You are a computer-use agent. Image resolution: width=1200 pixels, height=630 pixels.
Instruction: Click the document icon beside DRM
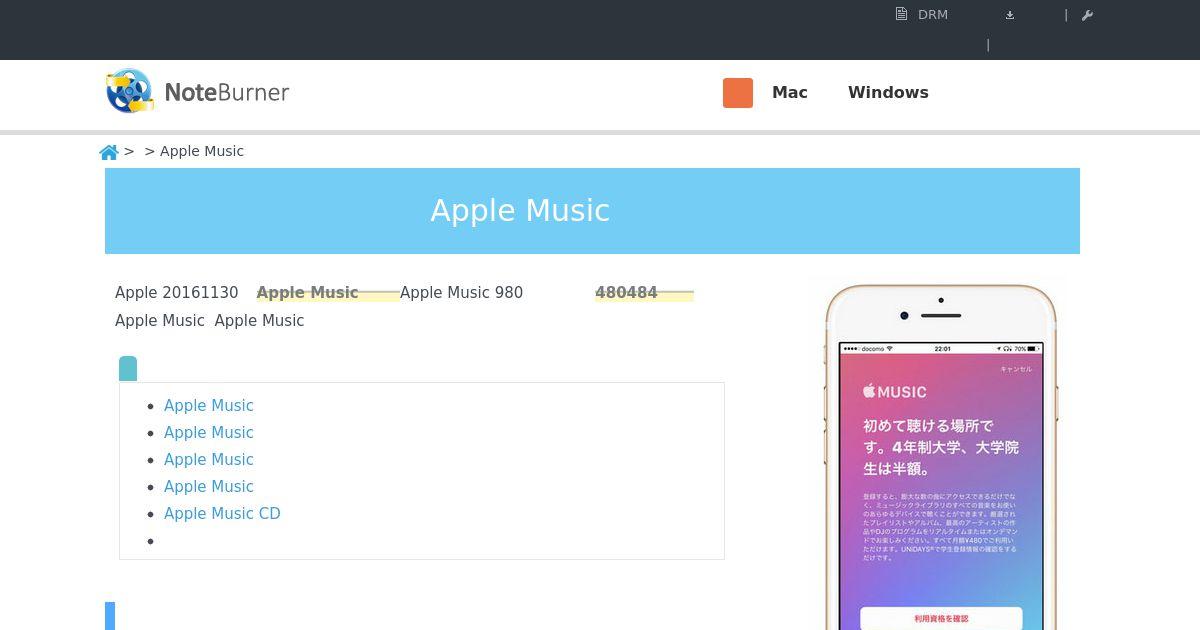click(x=901, y=14)
